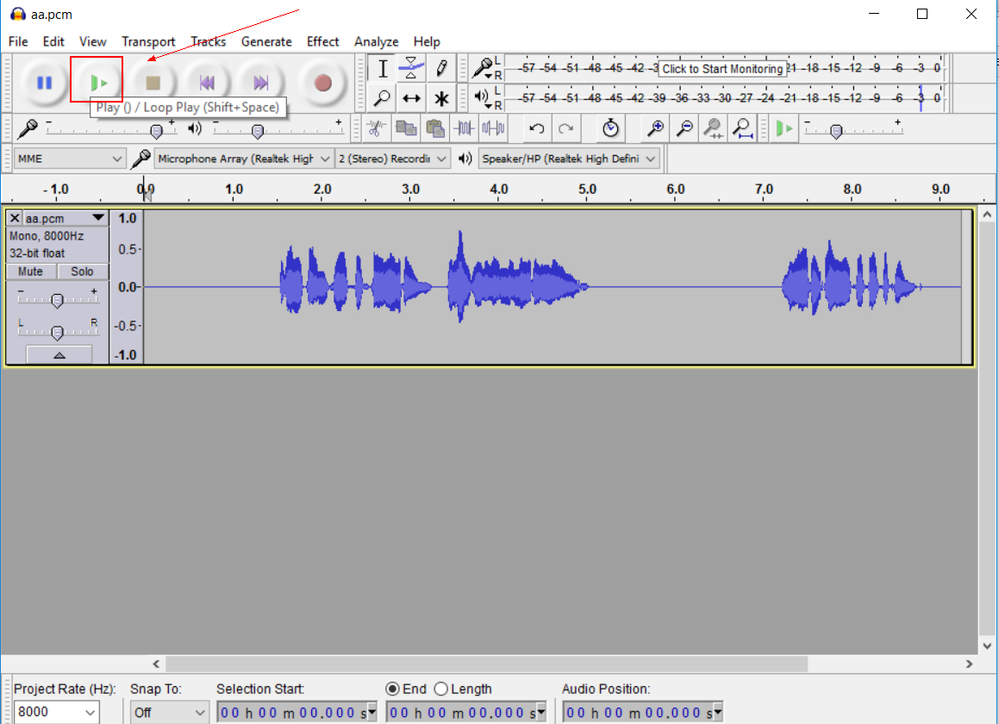
Task: Collapse the aa.pcm track with triangle button
Action: [x=59, y=354]
